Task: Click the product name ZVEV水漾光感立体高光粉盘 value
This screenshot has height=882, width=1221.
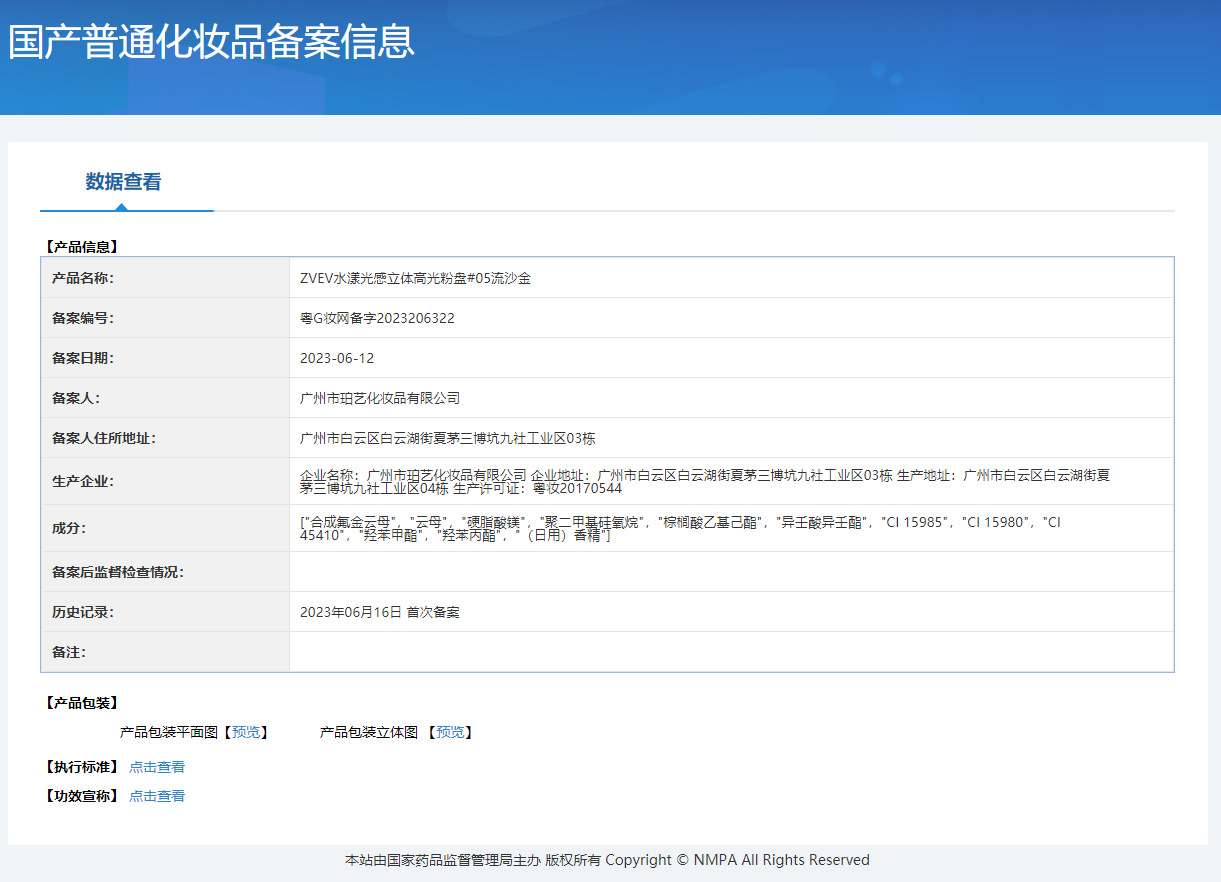Action: (x=415, y=278)
